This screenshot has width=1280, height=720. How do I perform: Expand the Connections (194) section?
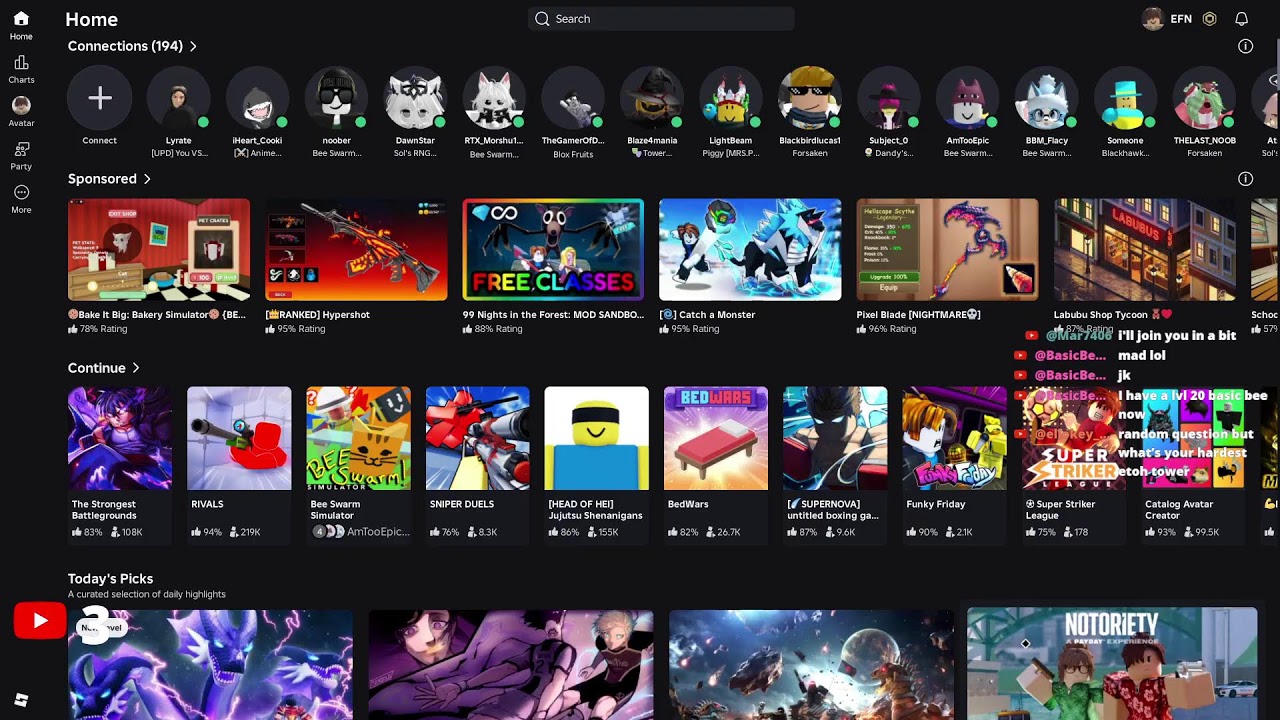(132, 46)
